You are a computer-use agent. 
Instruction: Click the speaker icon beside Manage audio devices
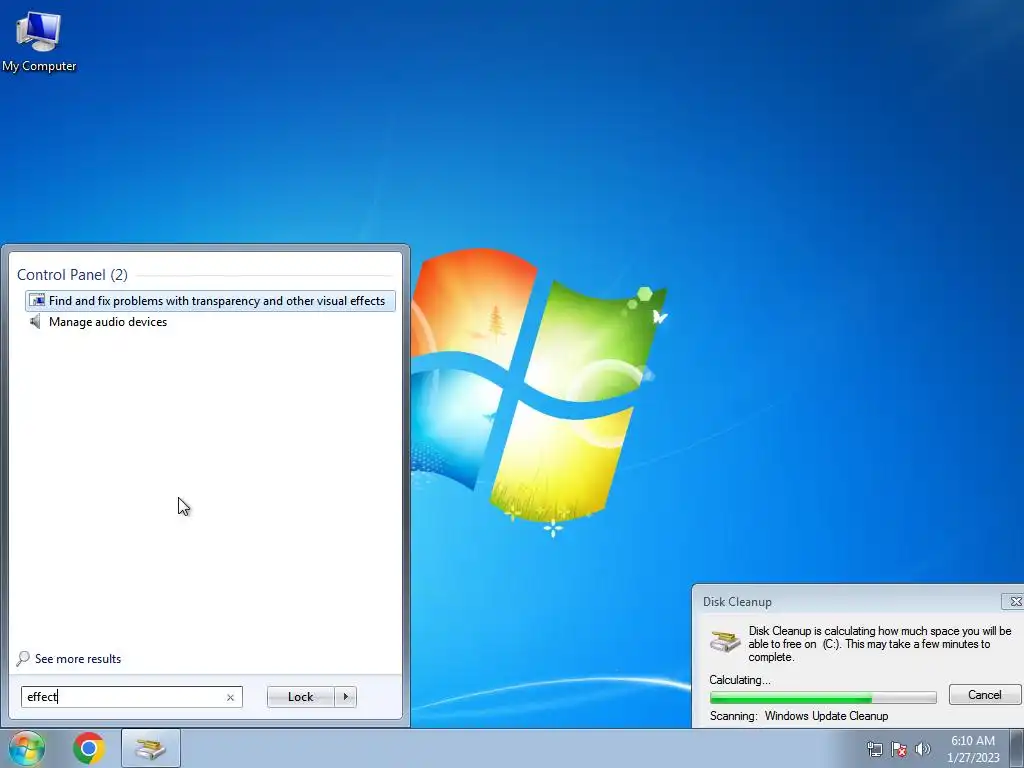pyautogui.click(x=35, y=321)
